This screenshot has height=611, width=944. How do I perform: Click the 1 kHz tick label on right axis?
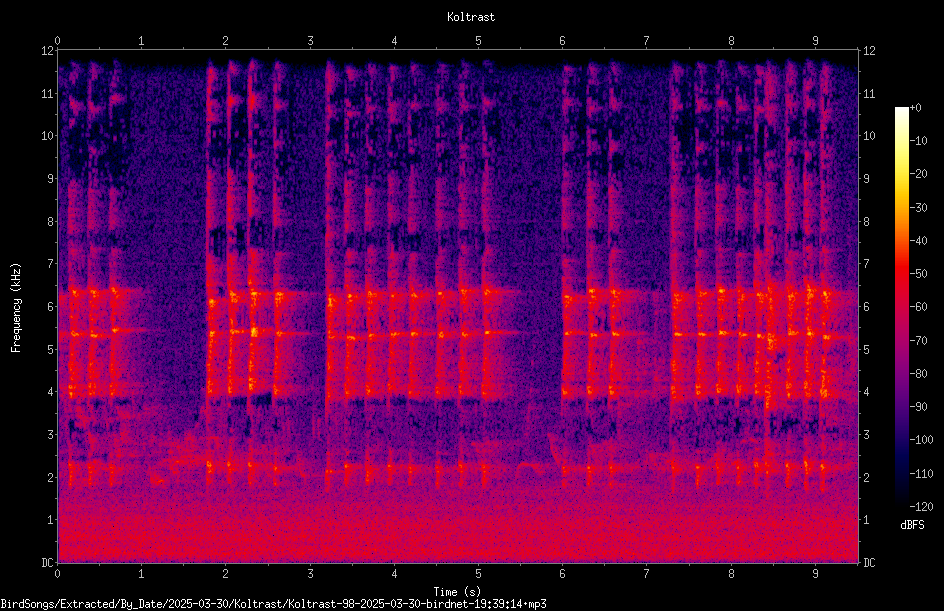(866, 520)
